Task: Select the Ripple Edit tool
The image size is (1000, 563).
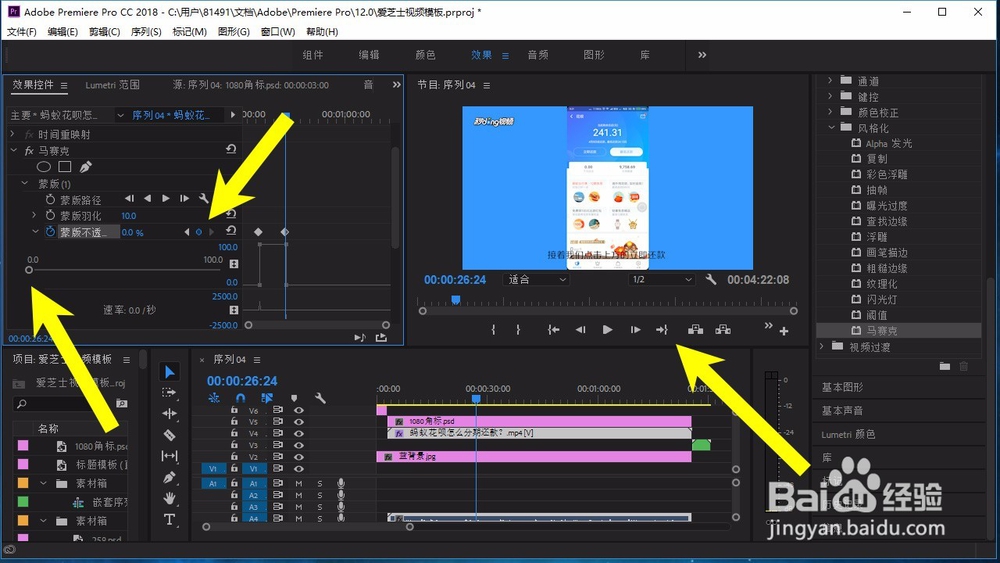Action: [169, 414]
